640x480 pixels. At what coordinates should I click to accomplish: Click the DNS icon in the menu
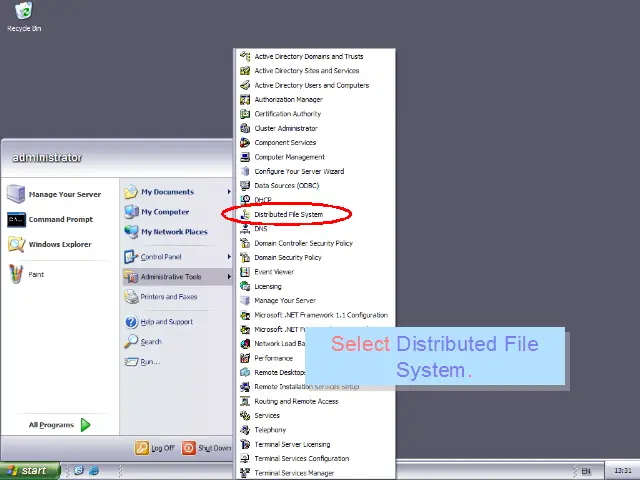pyautogui.click(x=245, y=229)
